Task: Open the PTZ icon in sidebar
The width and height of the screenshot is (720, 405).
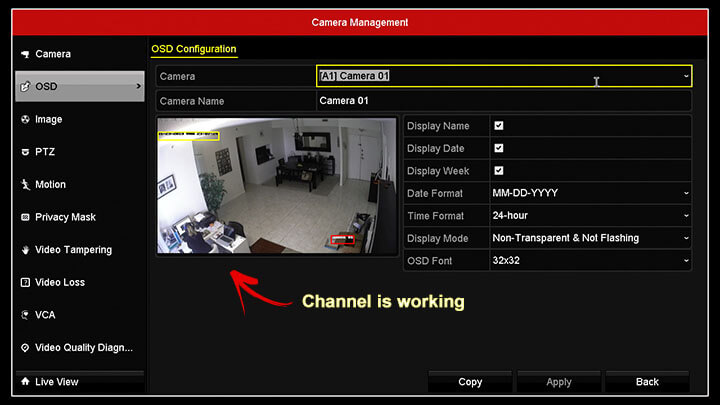Action: click(25, 152)
